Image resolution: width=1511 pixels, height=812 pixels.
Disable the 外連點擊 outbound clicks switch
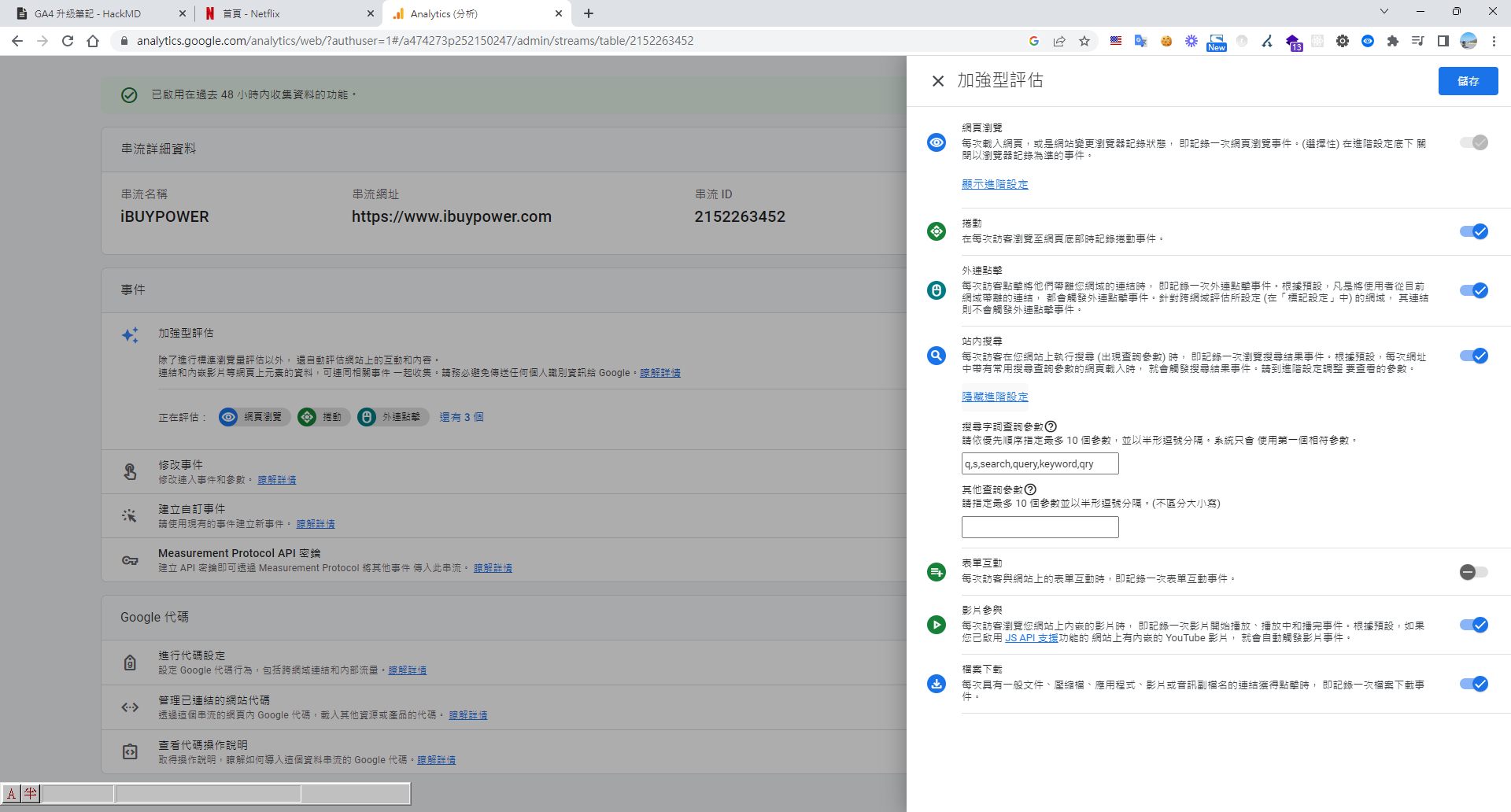[x=1473, y=290]
